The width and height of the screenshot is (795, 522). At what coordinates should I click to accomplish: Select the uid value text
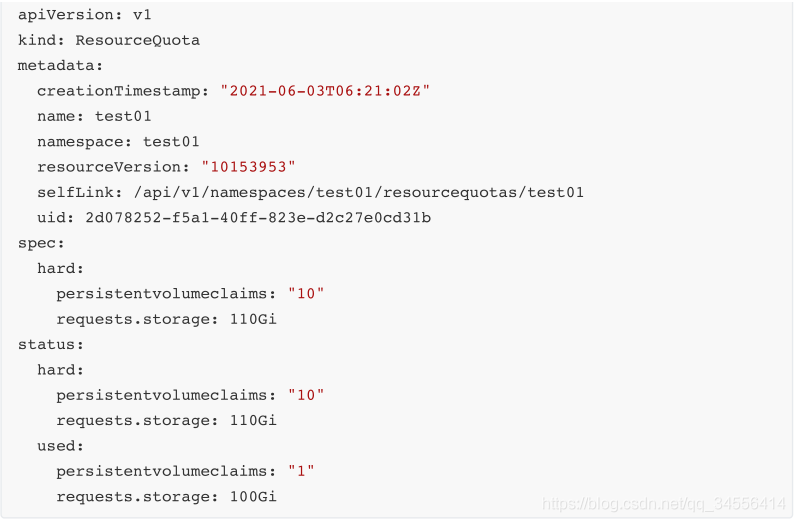tap(258, 218)
